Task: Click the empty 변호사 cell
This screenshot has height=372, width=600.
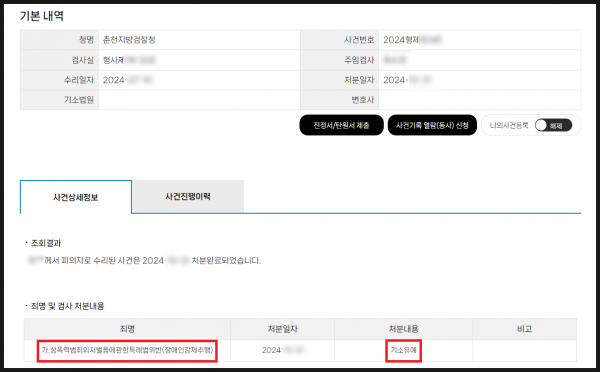Action: (479, 100)
